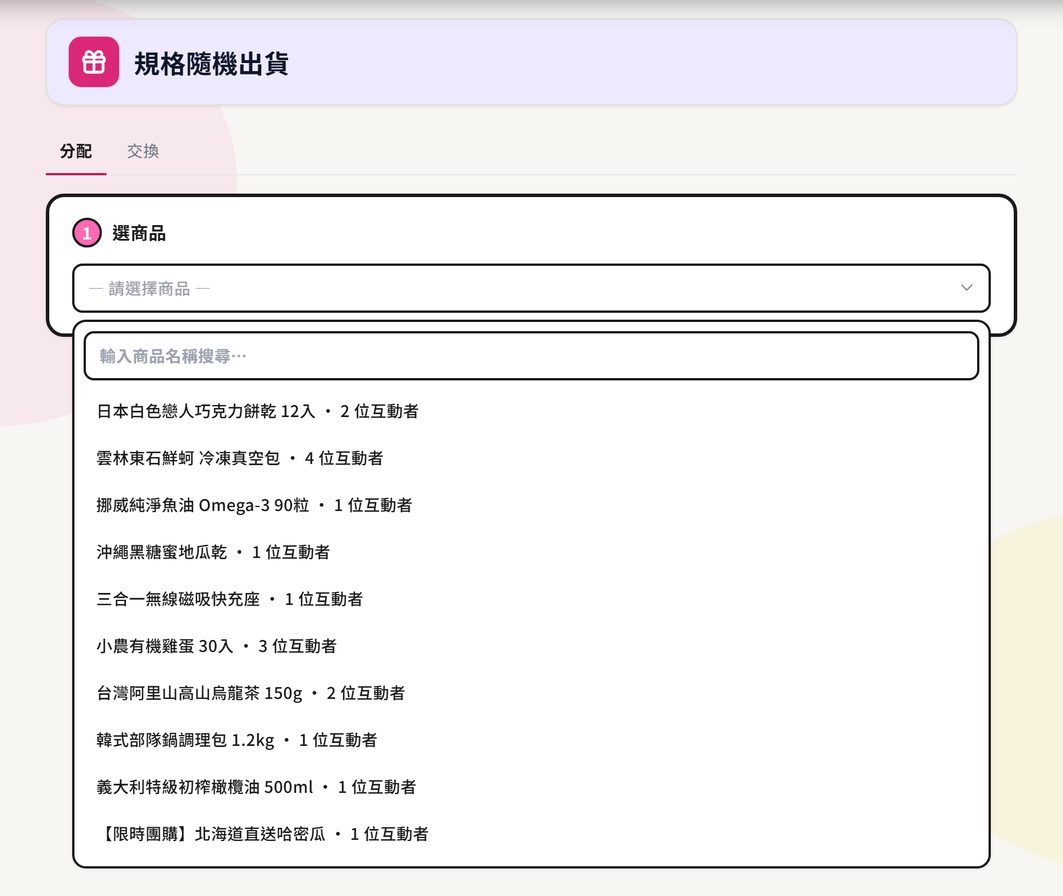
Task: Focus the 輸入商品名稱搜尋 search field
Action: [531, 356]
